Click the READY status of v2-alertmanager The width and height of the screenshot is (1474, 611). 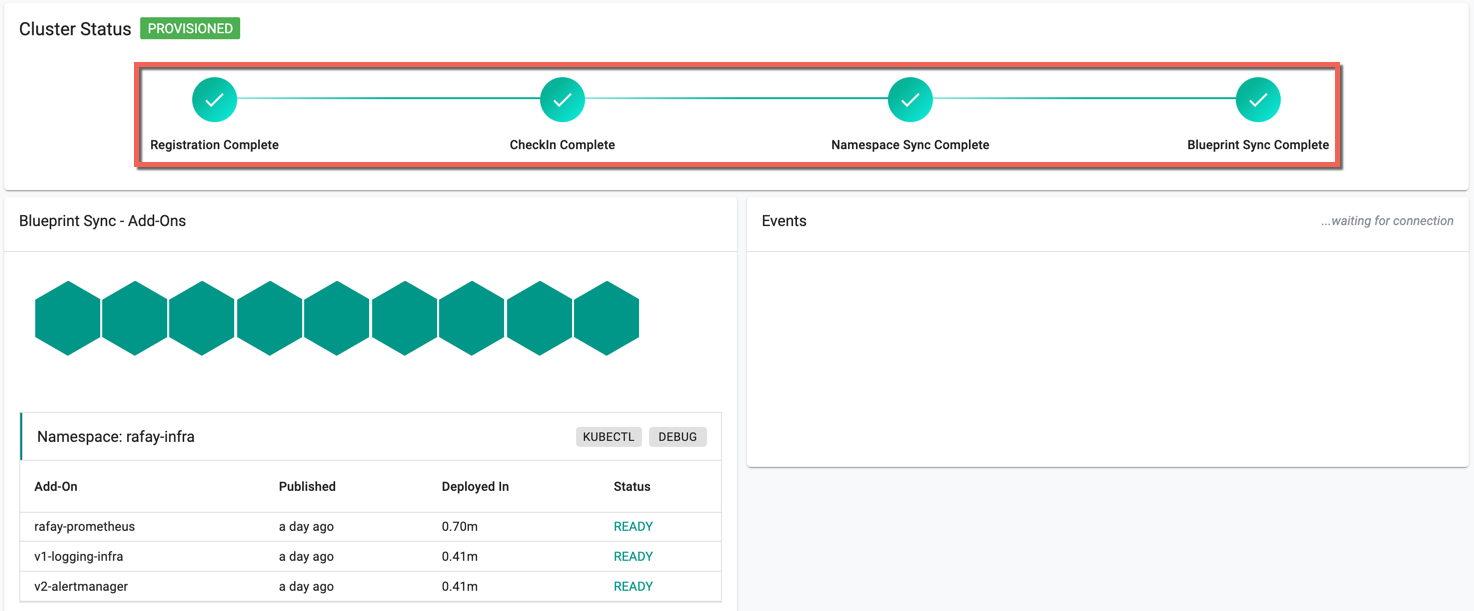tap(633, 587)
